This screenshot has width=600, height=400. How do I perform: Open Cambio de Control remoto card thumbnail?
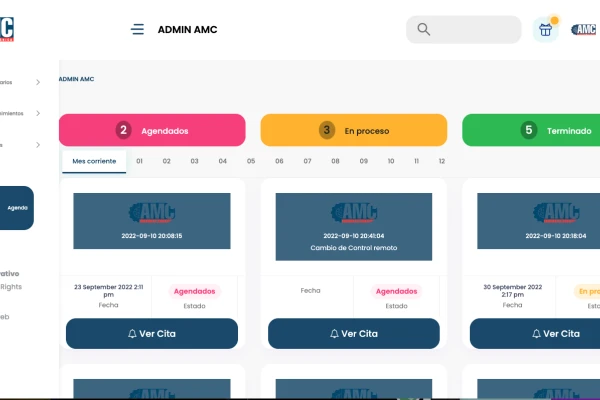point(354,227)
